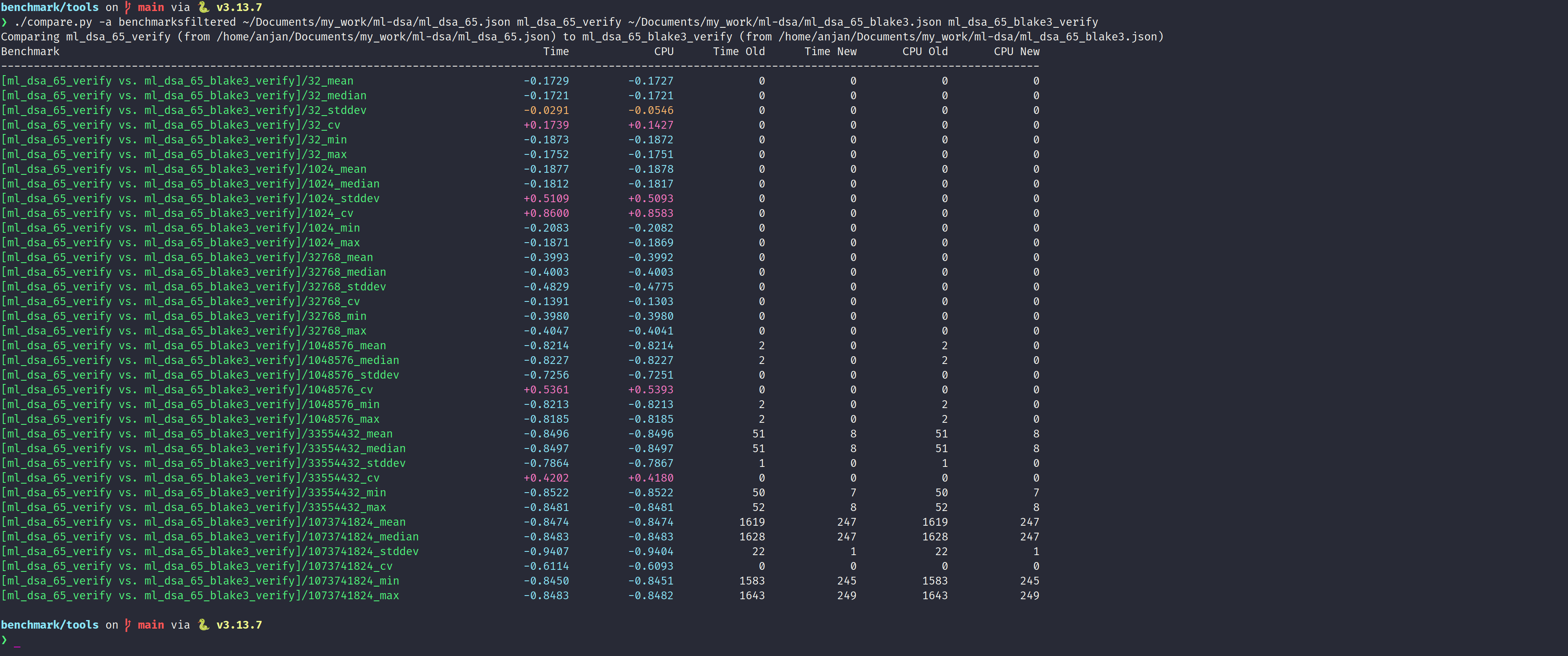Click the main branch name in the first prompt
The height and width of the screenshot is (656, 1568).
[x=151, y=7]
